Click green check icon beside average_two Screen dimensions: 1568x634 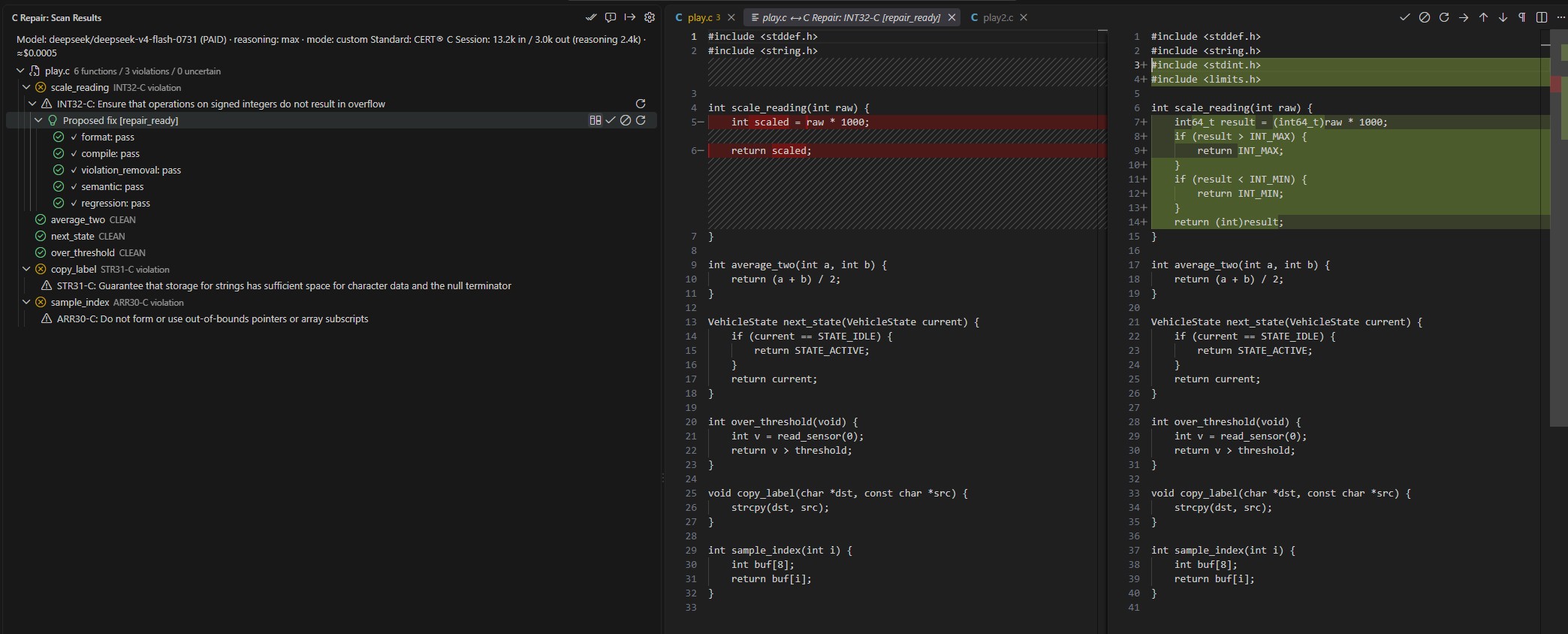[x=41, y=220]
